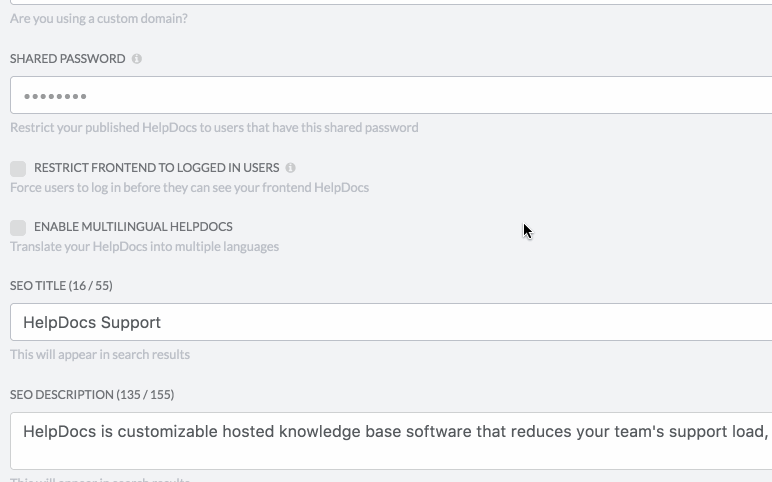Click the info icon beside Shared Password

136,59
